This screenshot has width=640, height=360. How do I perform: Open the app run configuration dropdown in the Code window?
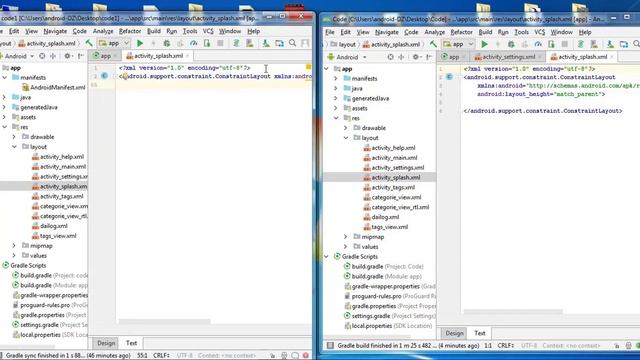click(458, 44)
